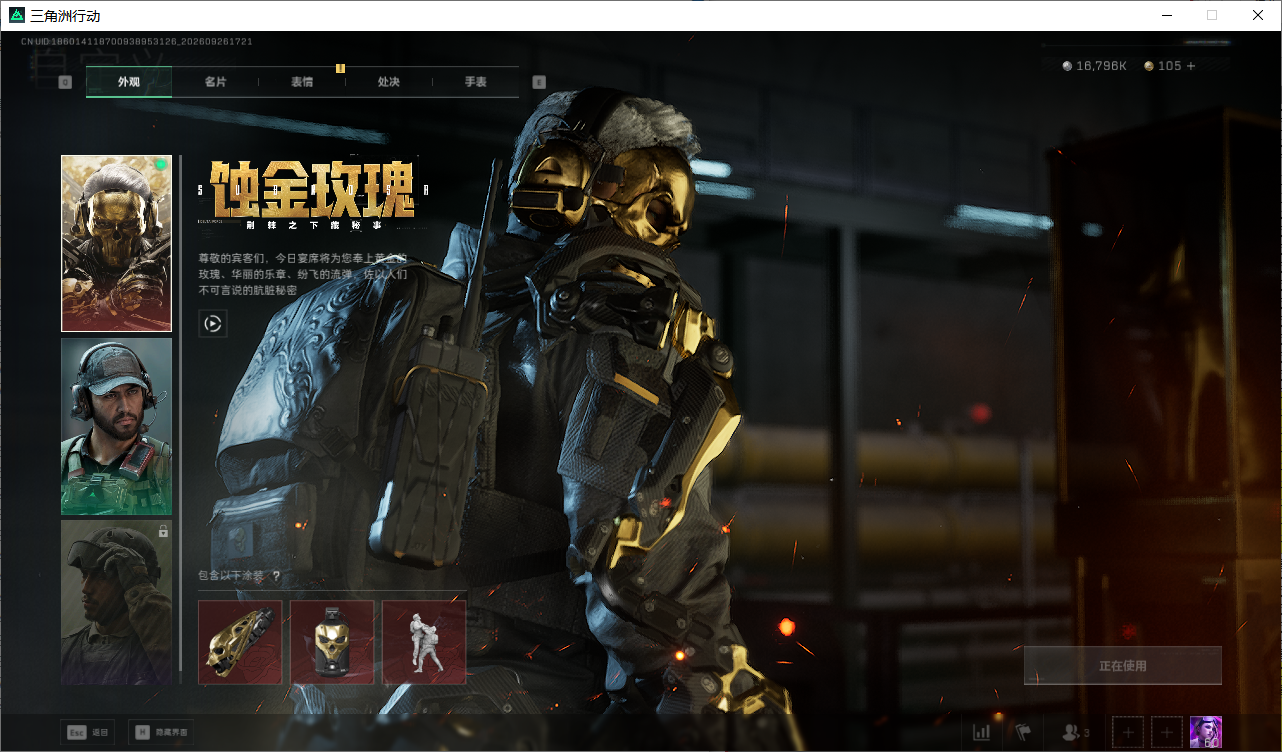Viewport: 1282px width, 752px height.
Task: Click the CN UID text at top
Action: 137,42
